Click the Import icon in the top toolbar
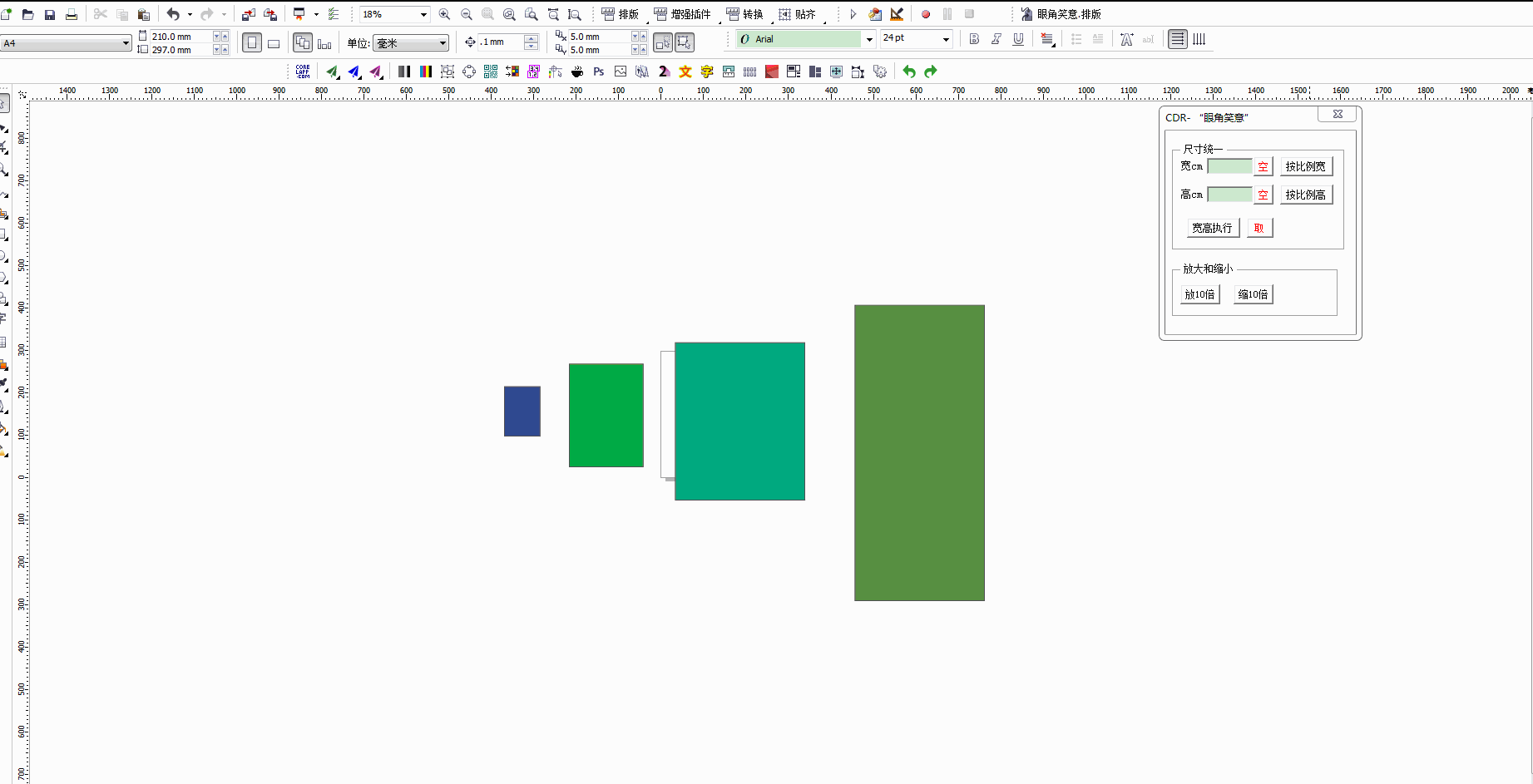1533x784 pixels. (248, 14)
